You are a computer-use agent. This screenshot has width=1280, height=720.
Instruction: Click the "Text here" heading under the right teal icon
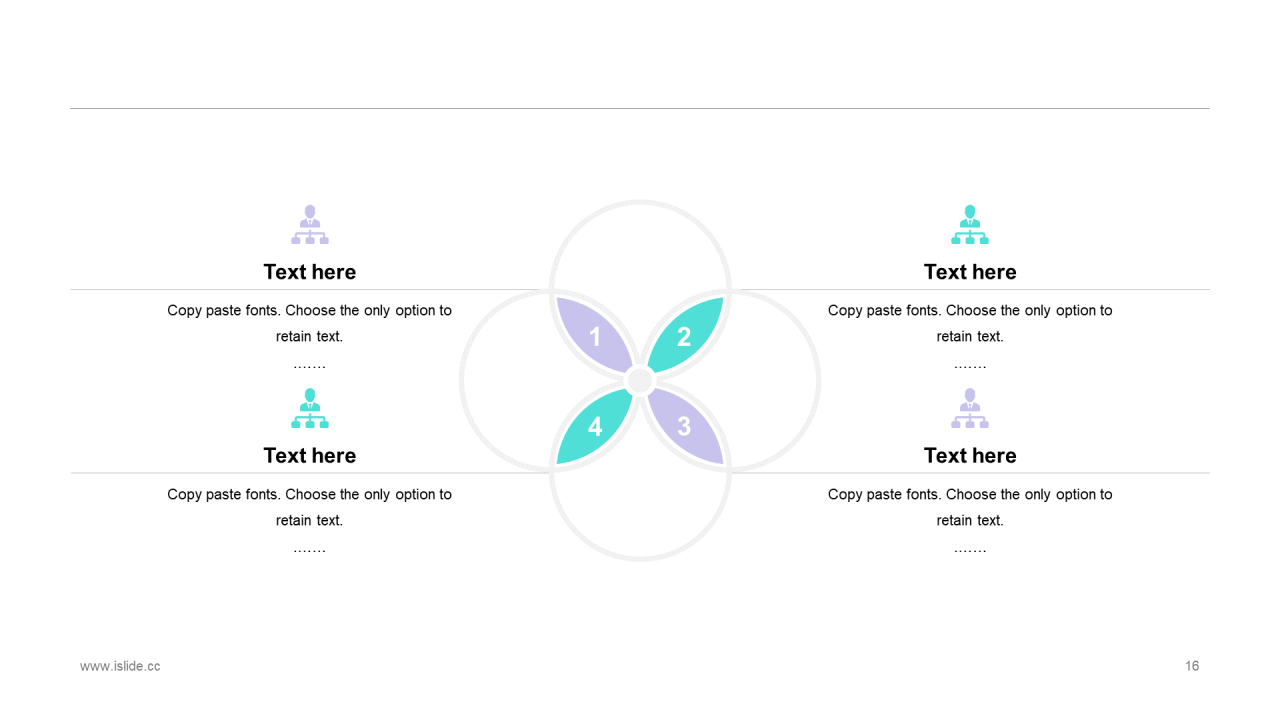[970, 272]
